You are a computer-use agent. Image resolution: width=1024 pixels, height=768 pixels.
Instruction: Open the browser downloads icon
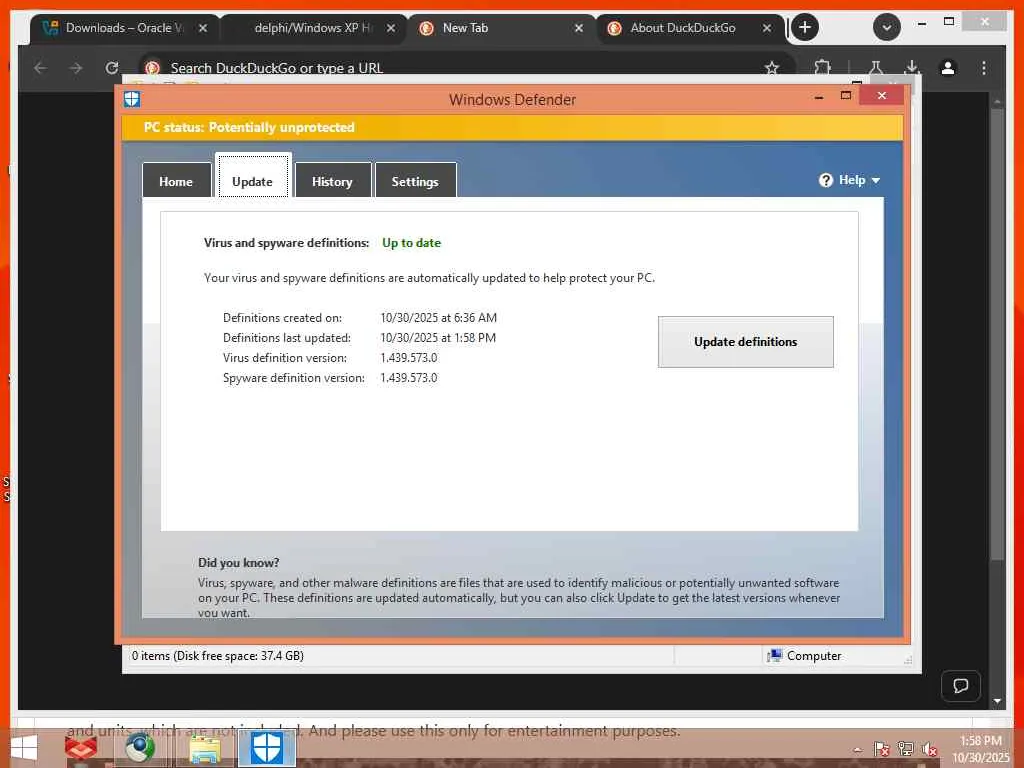tap(912, 68)
